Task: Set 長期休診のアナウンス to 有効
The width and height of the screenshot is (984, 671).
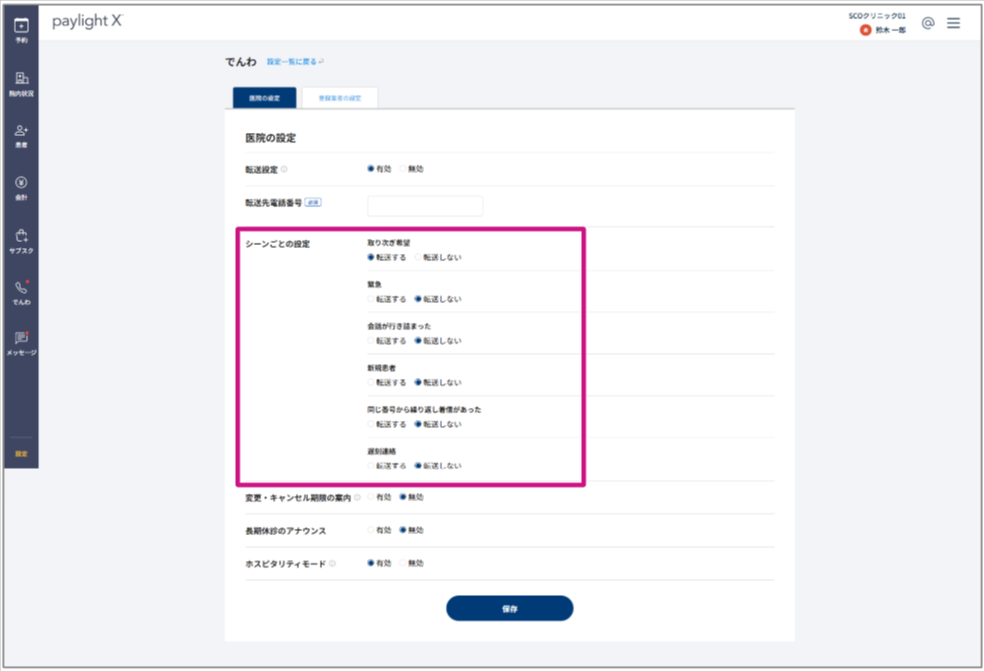Action: click(371, 530)
